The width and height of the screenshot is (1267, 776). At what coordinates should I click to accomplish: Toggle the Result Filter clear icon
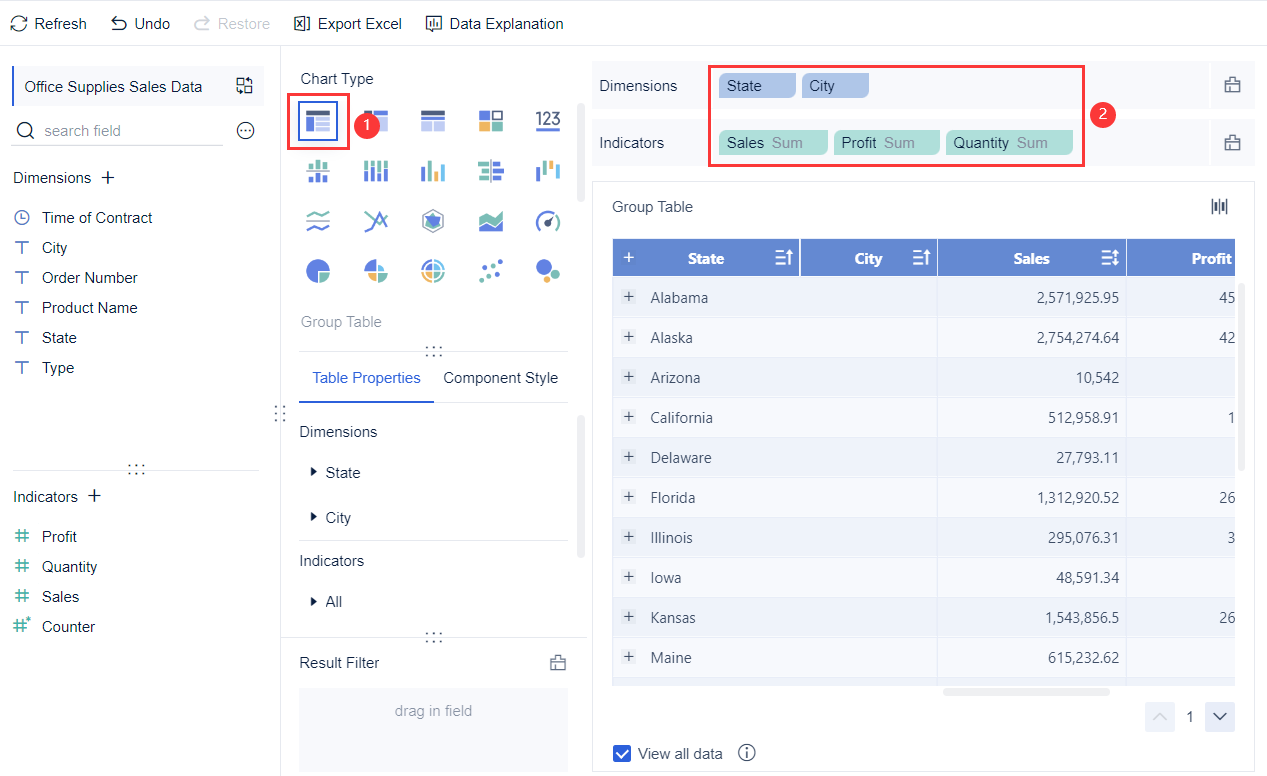(557, 662)
